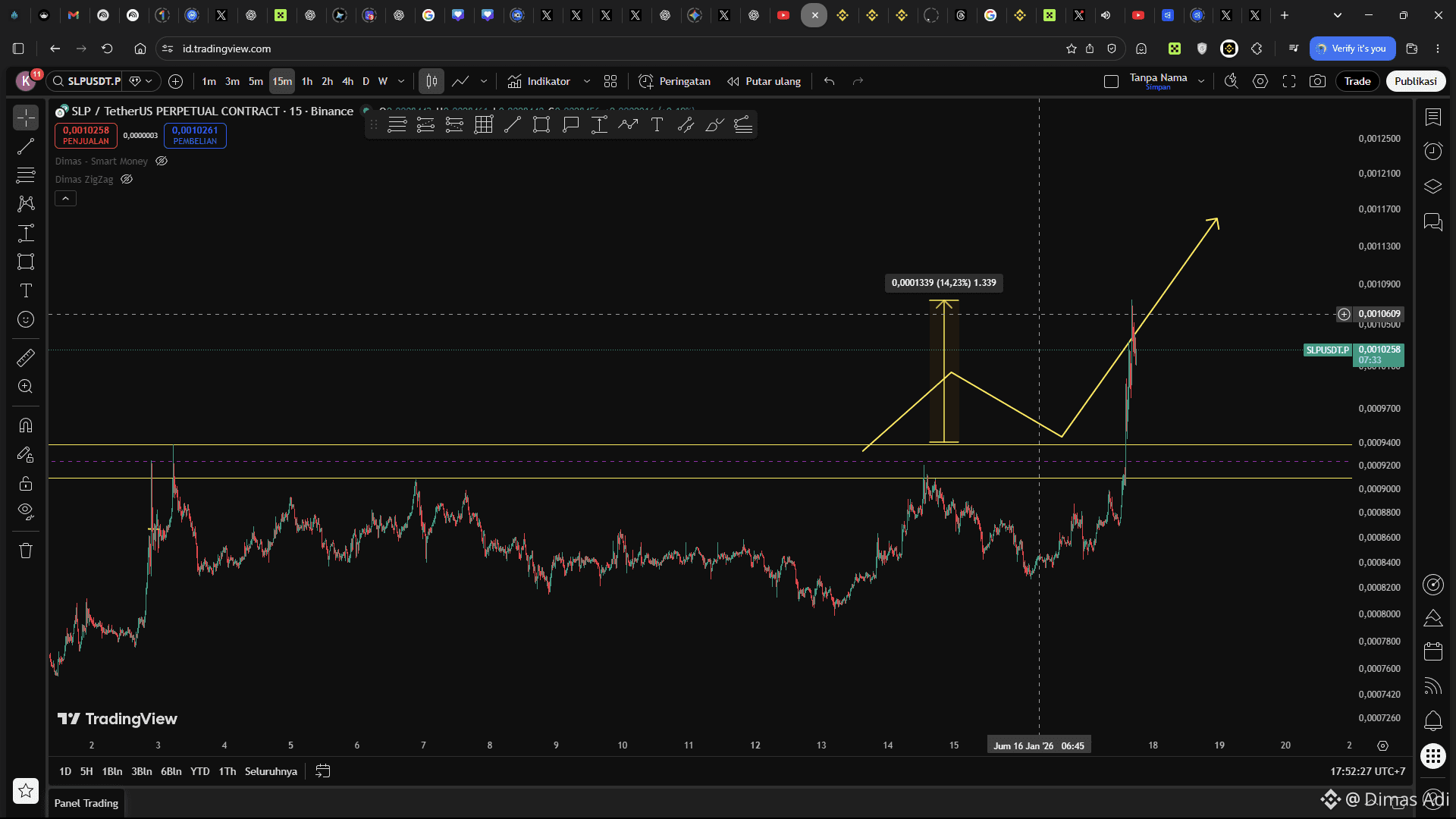Toggle the lock all drawings tool
The image size is (1456, 819).
click(x=26, y=483)
